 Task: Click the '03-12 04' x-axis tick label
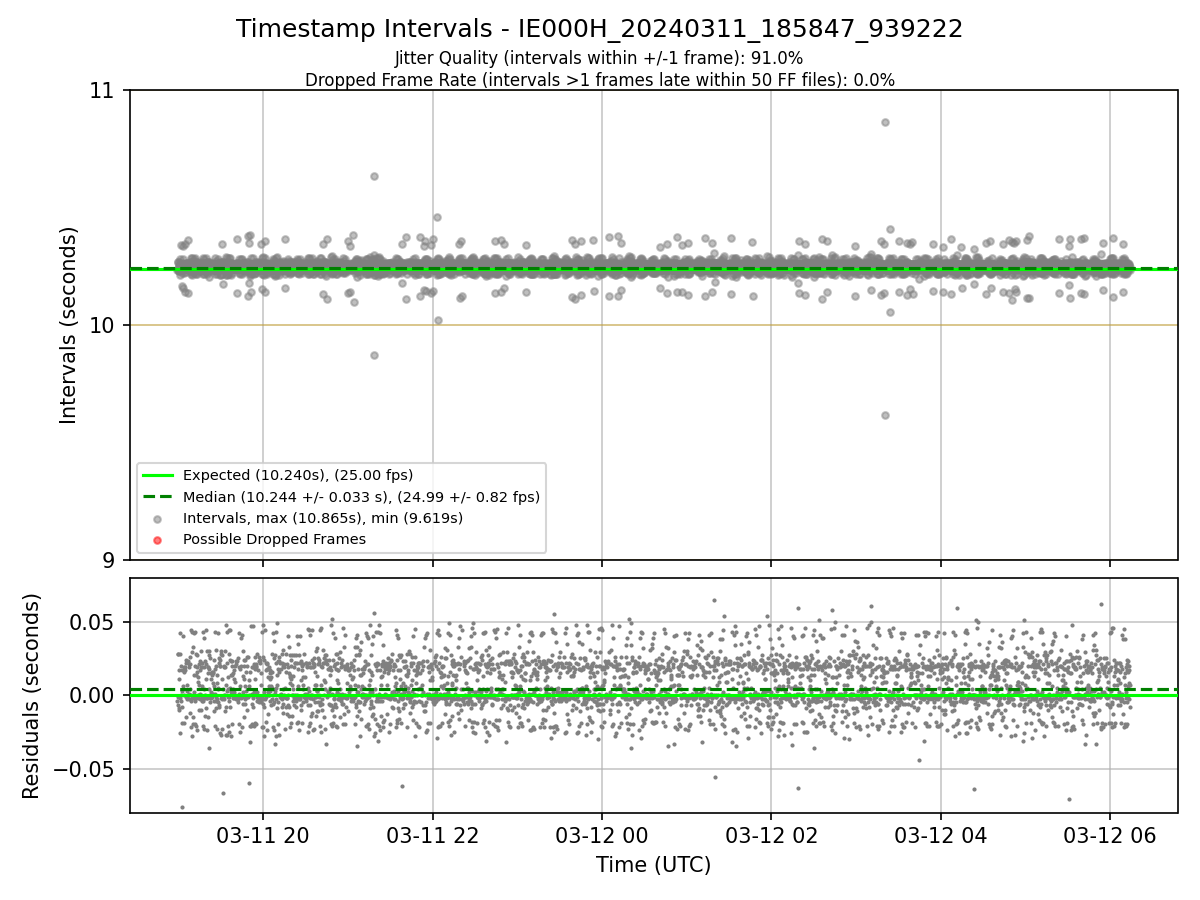pyautogui.click(x=940, y=835)
